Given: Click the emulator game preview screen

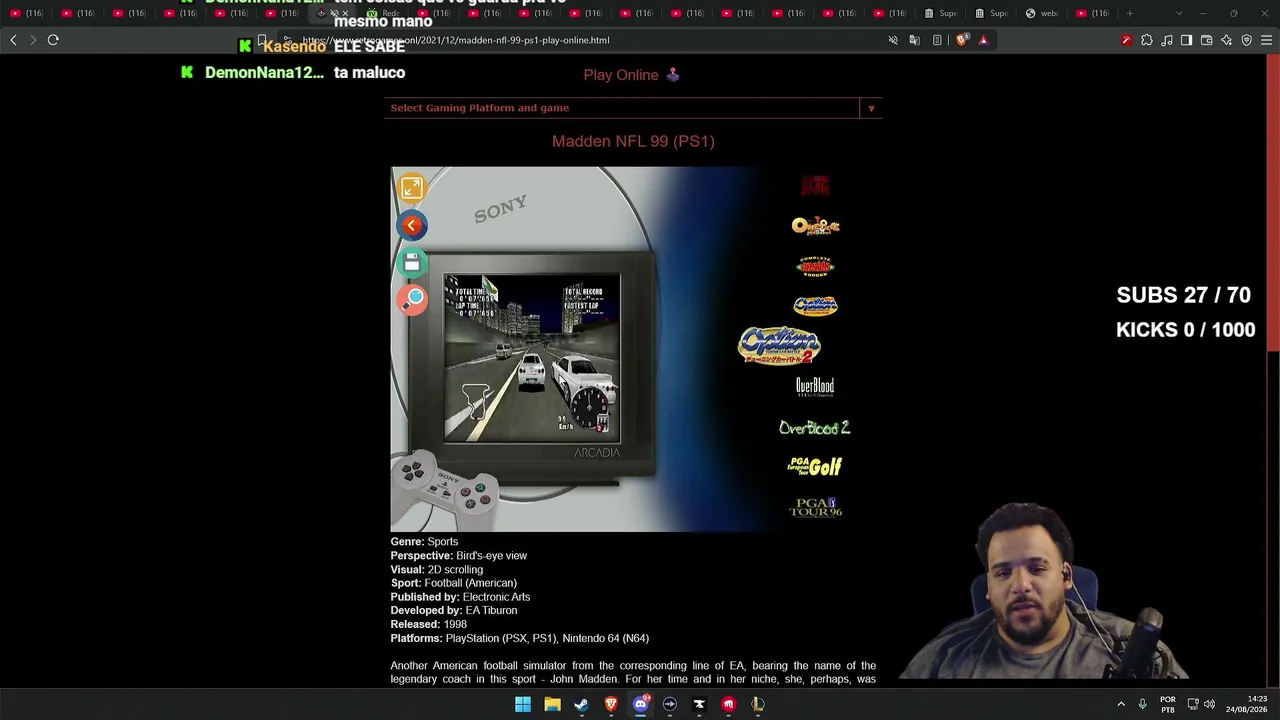Looking at the screenshot, I should click(532, 358).
